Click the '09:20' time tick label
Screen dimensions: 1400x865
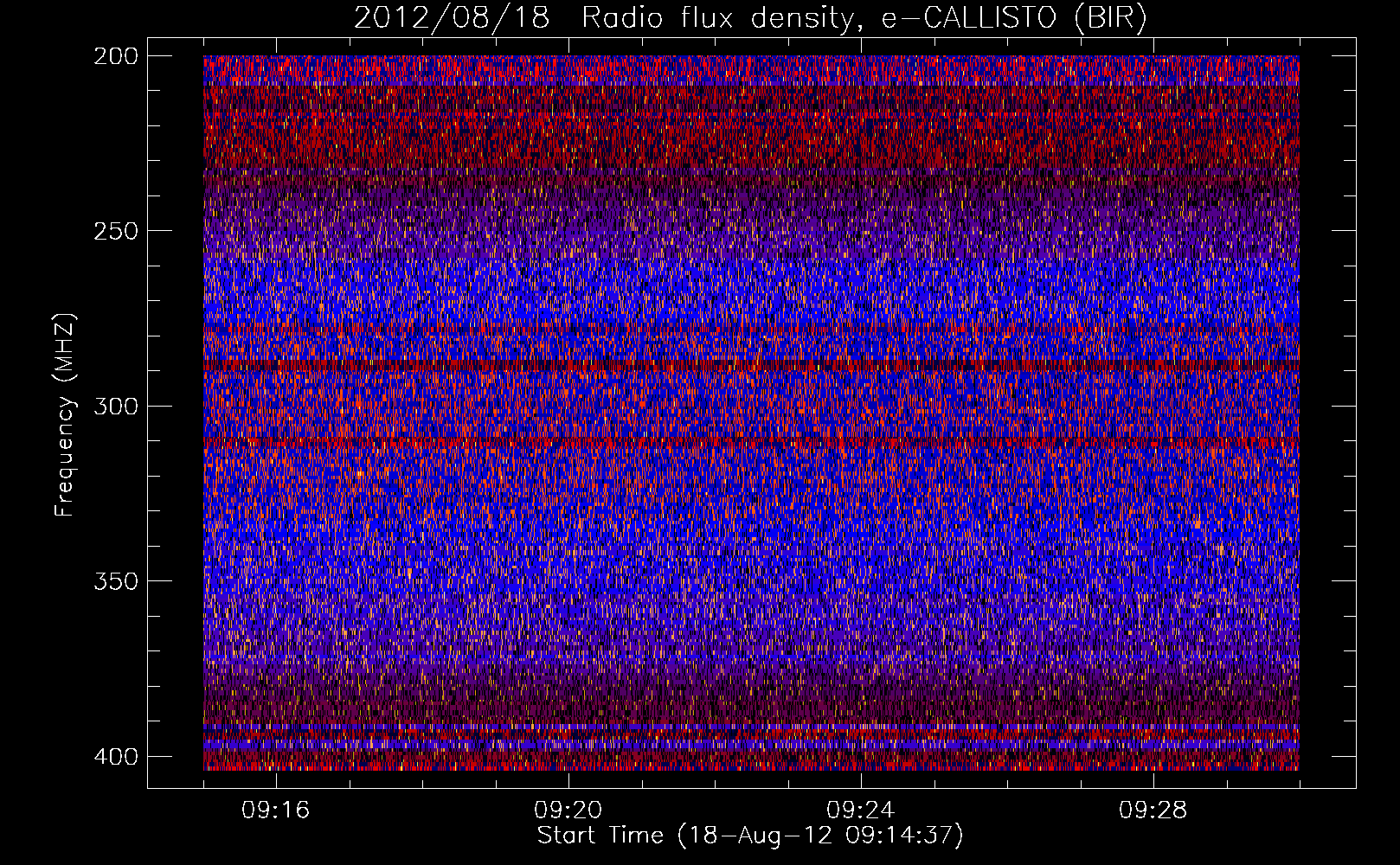point(568,811)
